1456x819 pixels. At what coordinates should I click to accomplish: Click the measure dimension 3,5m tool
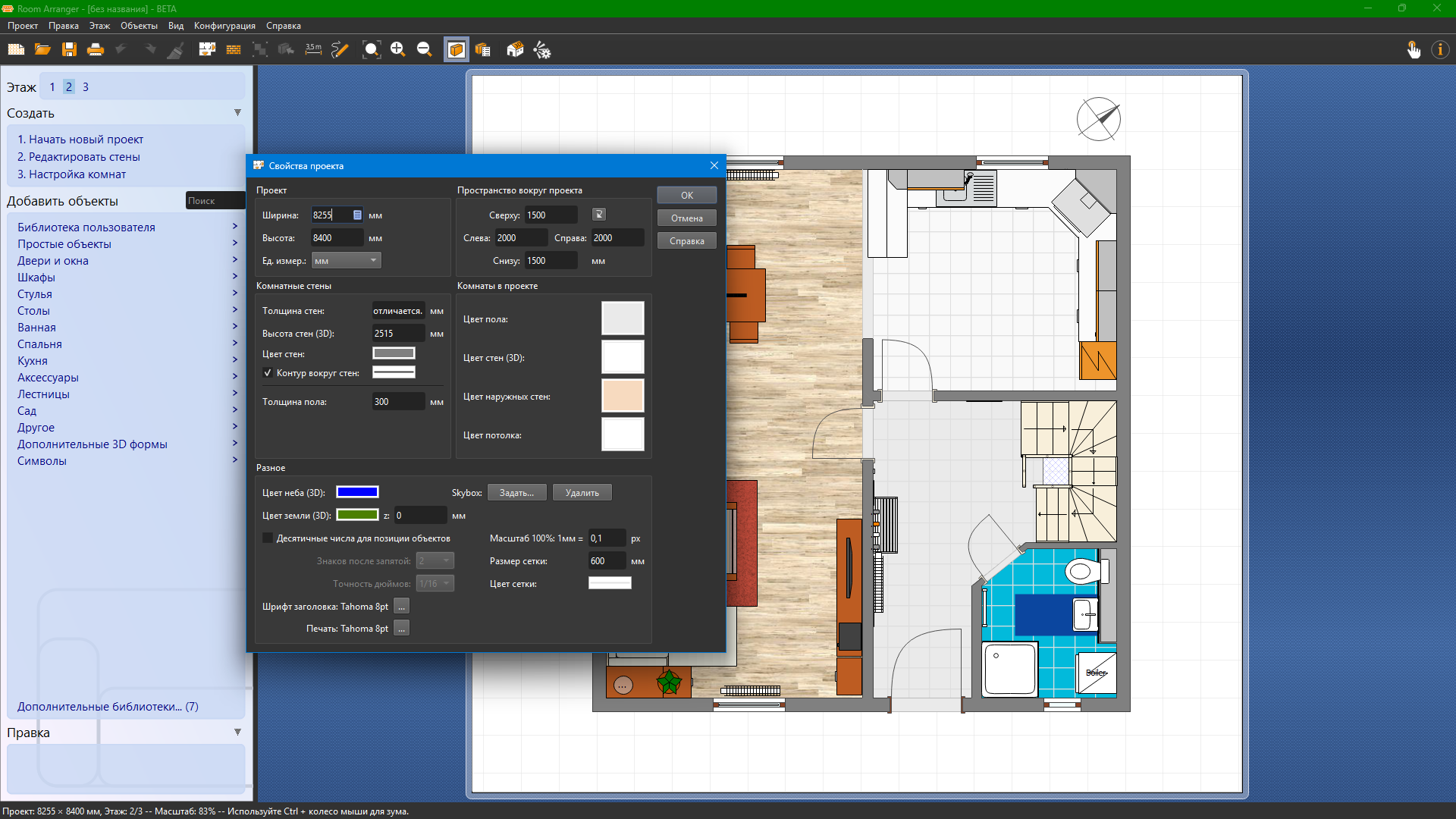click(313, 50)
